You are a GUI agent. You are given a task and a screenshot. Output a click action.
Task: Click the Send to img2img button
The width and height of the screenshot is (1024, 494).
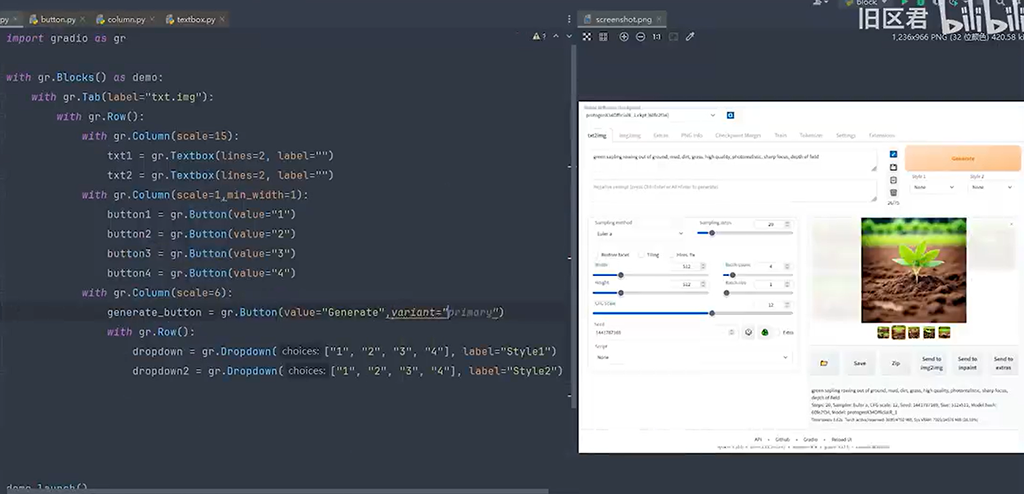pos(931,363)
